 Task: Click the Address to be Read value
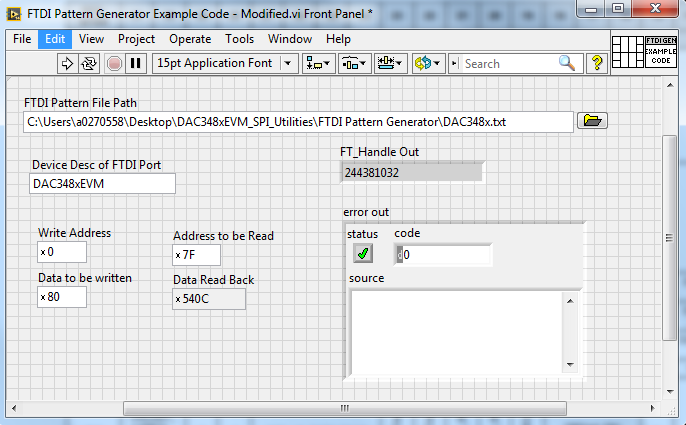click(201, 255)
